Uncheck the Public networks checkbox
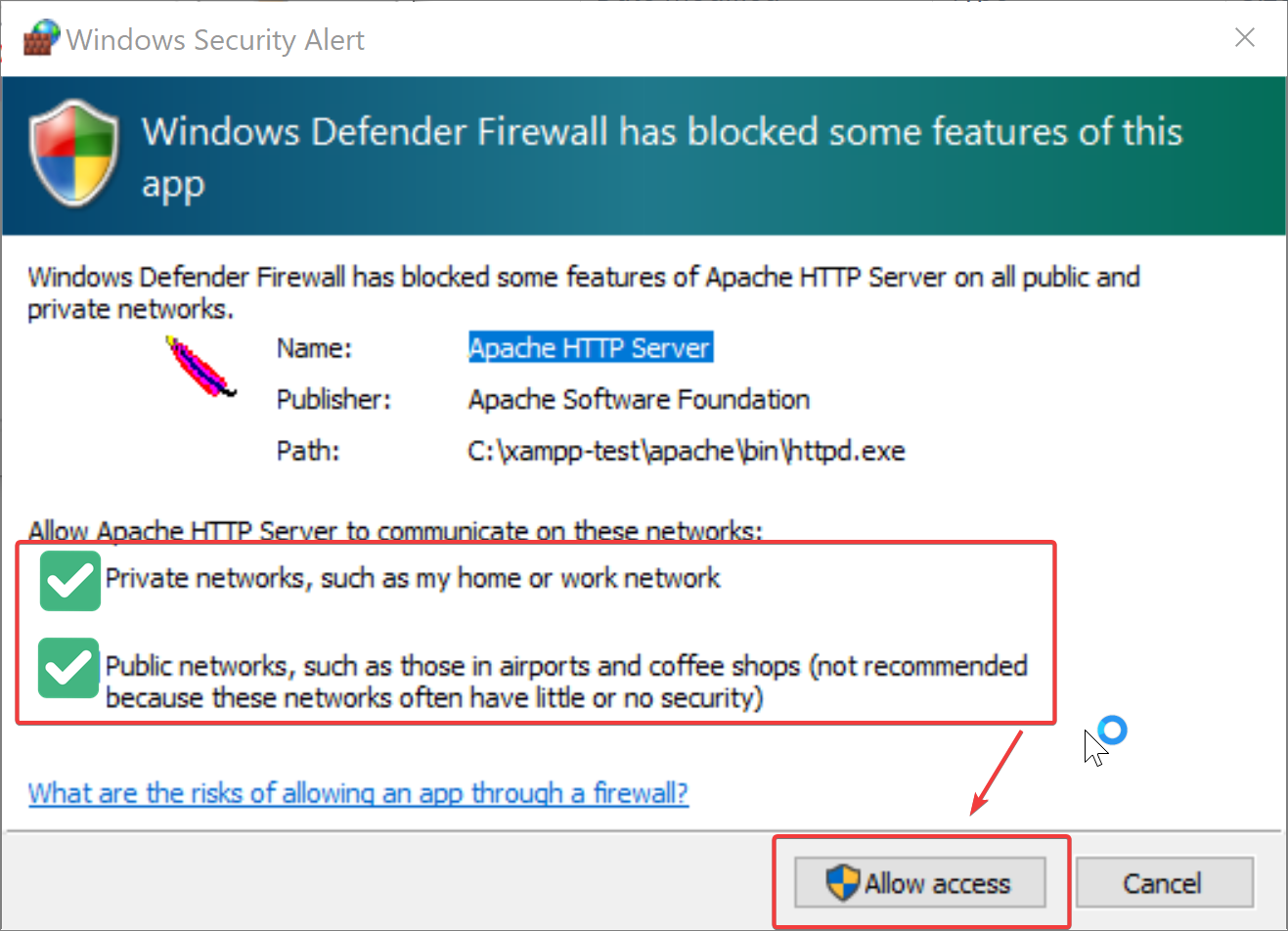Image resolution: width=1288 pixels, height=931 pixels. (x=70, y=669)
